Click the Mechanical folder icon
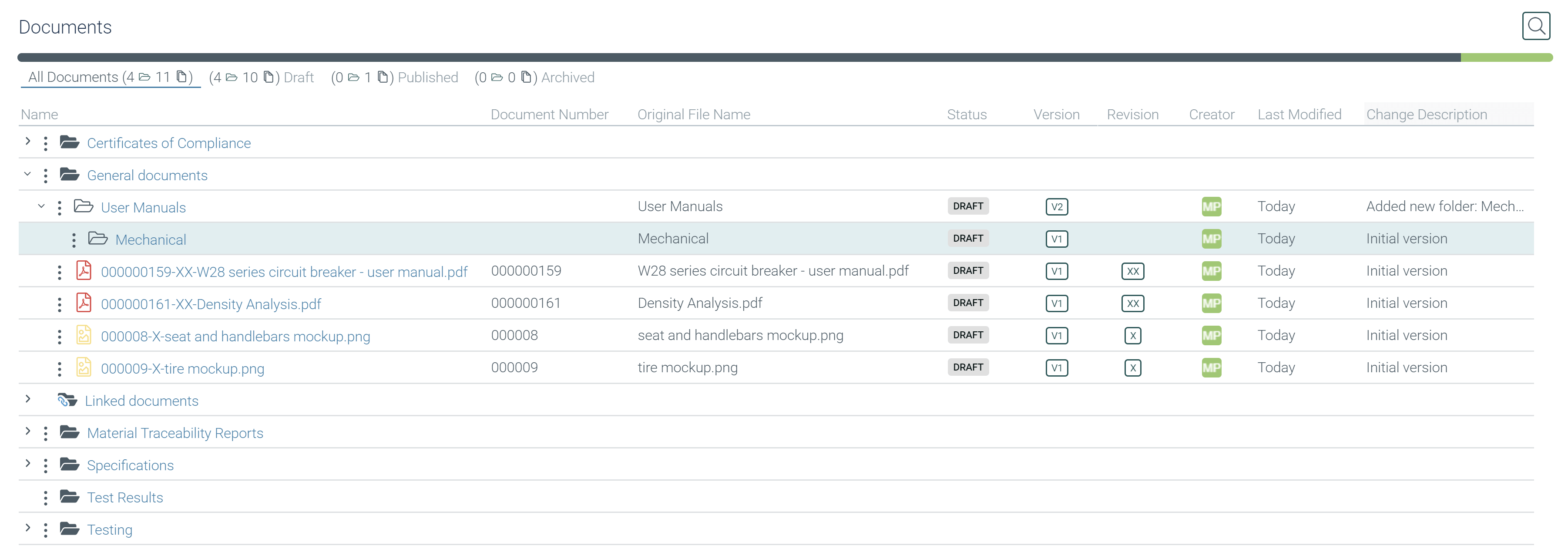The width and height of the screenshot is (1568, 556). point(98,239)
